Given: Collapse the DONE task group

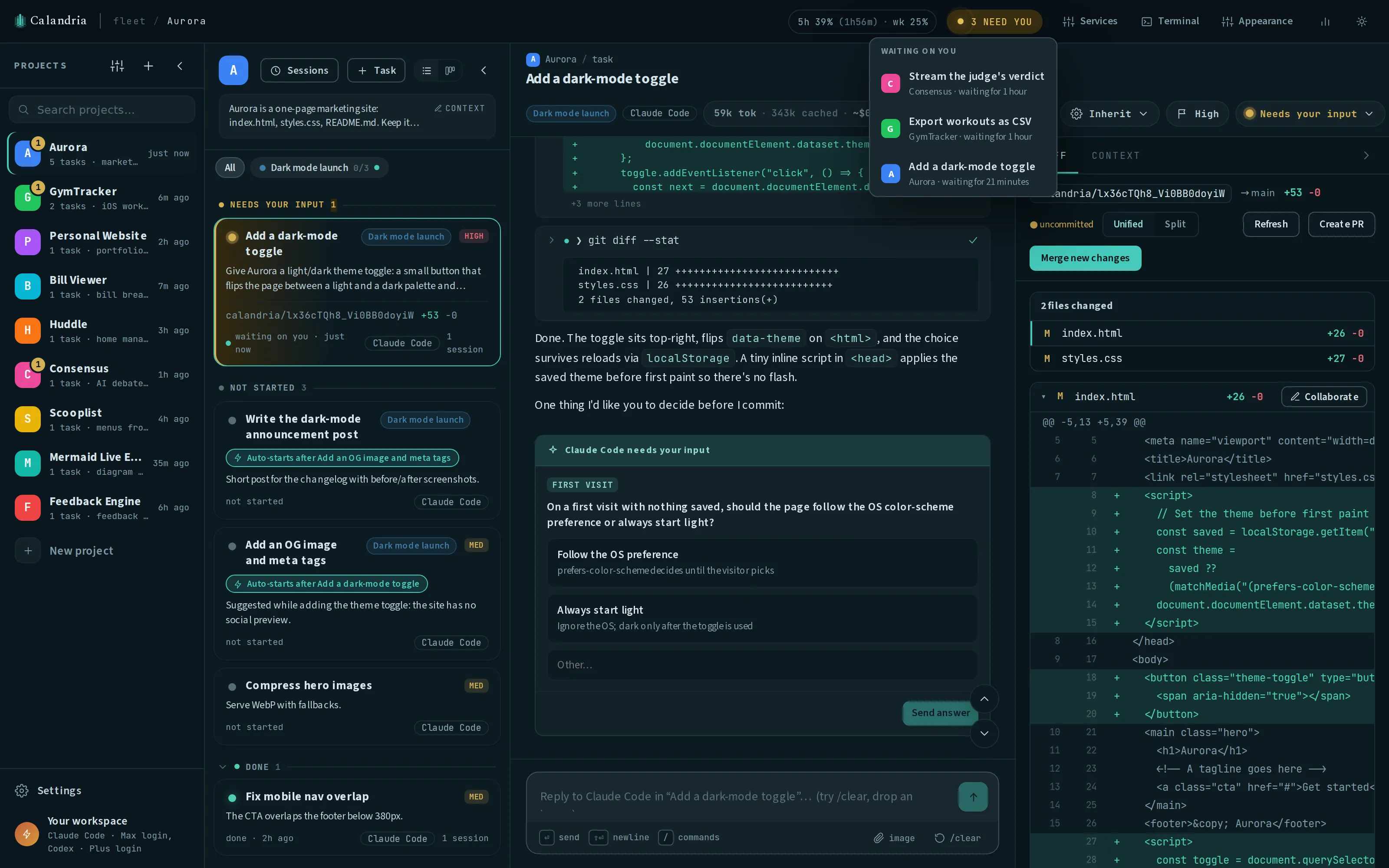Looking at the screenshot, I should [223, 767].
